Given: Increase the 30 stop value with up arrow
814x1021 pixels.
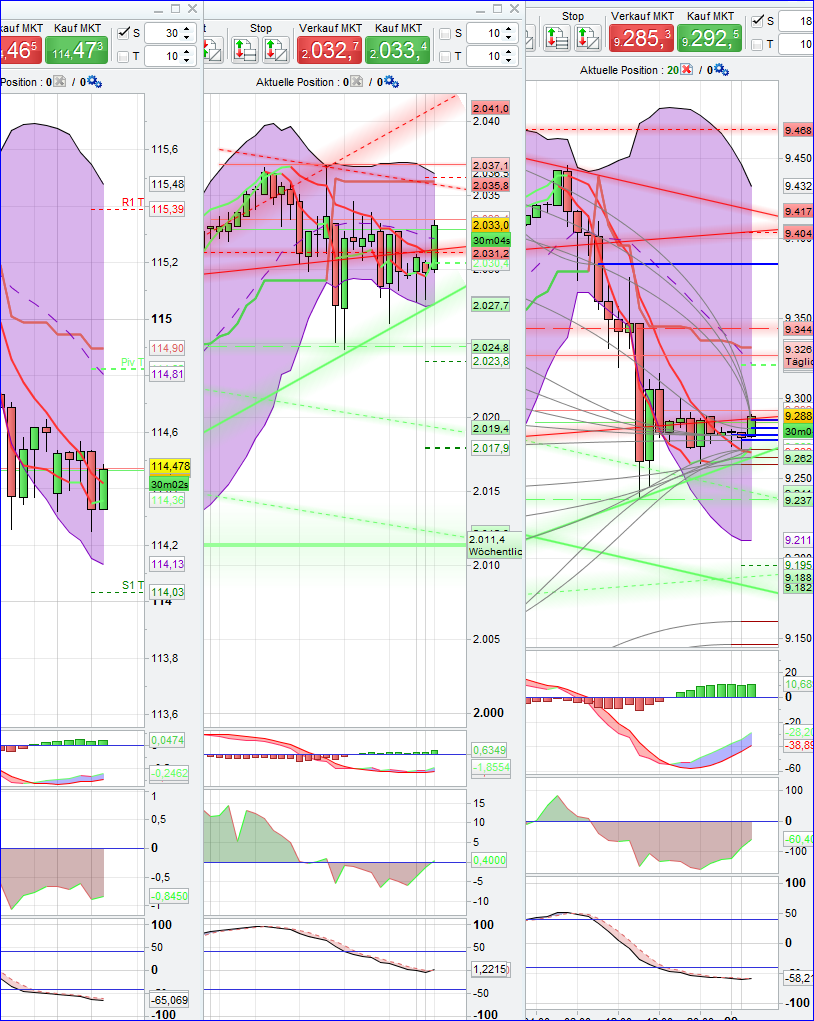Looking at the screenshot, I should [x=187, y=27].
